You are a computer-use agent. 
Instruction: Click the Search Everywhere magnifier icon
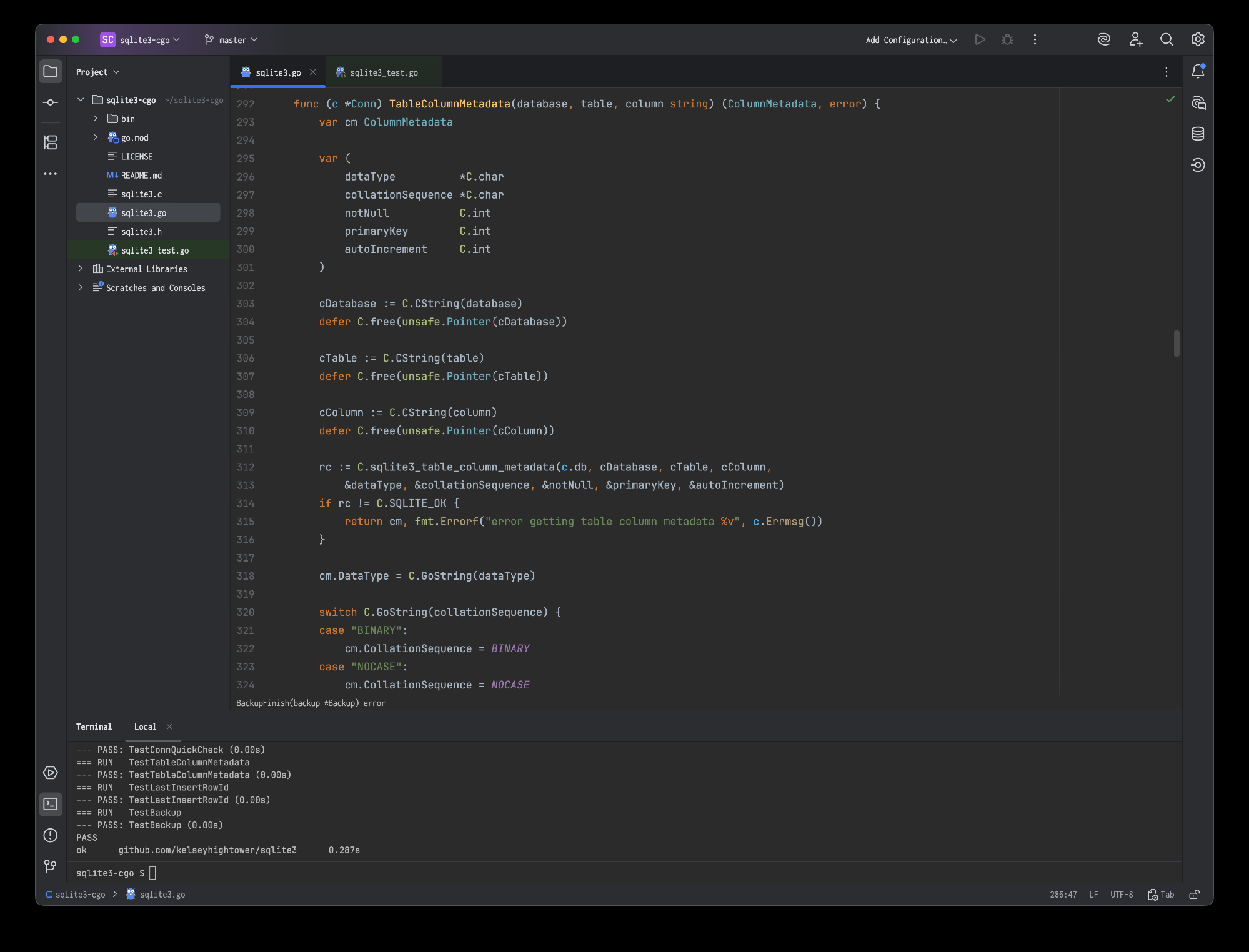tap(1166, 40)
